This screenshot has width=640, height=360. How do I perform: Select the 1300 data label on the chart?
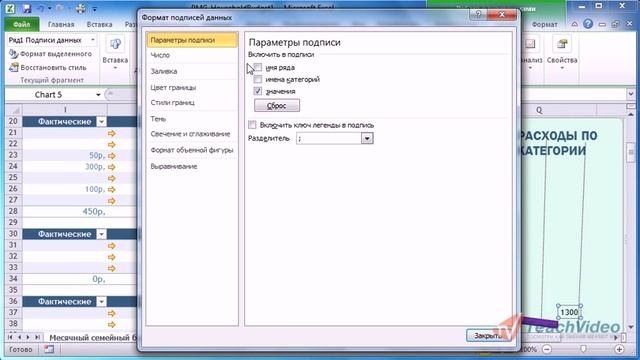(x=569, y=313)
